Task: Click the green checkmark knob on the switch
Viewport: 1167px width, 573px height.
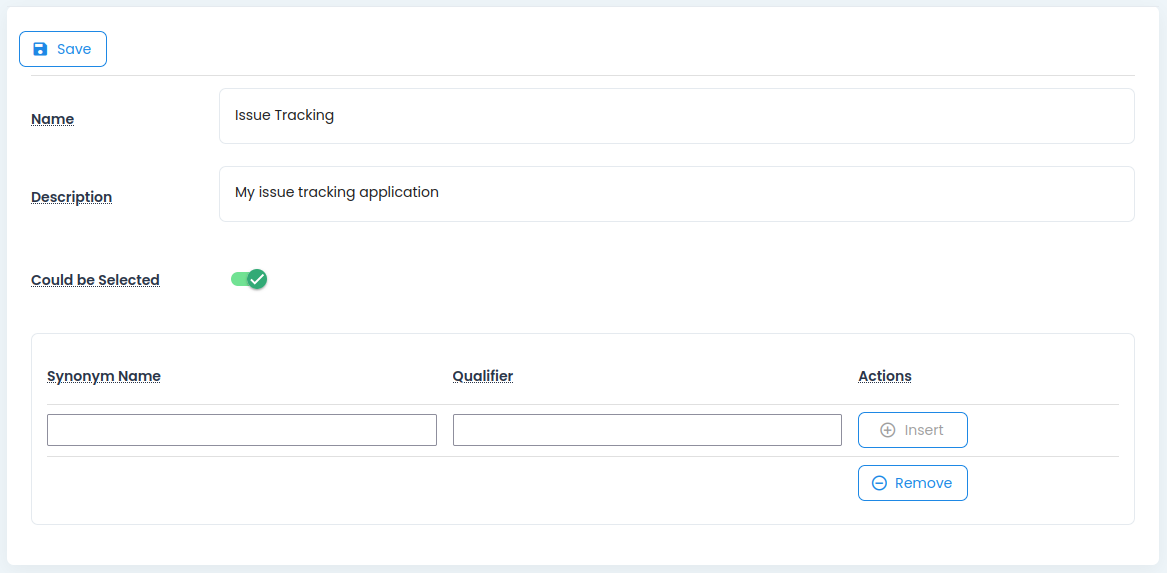Action: (x=257, y=279)
